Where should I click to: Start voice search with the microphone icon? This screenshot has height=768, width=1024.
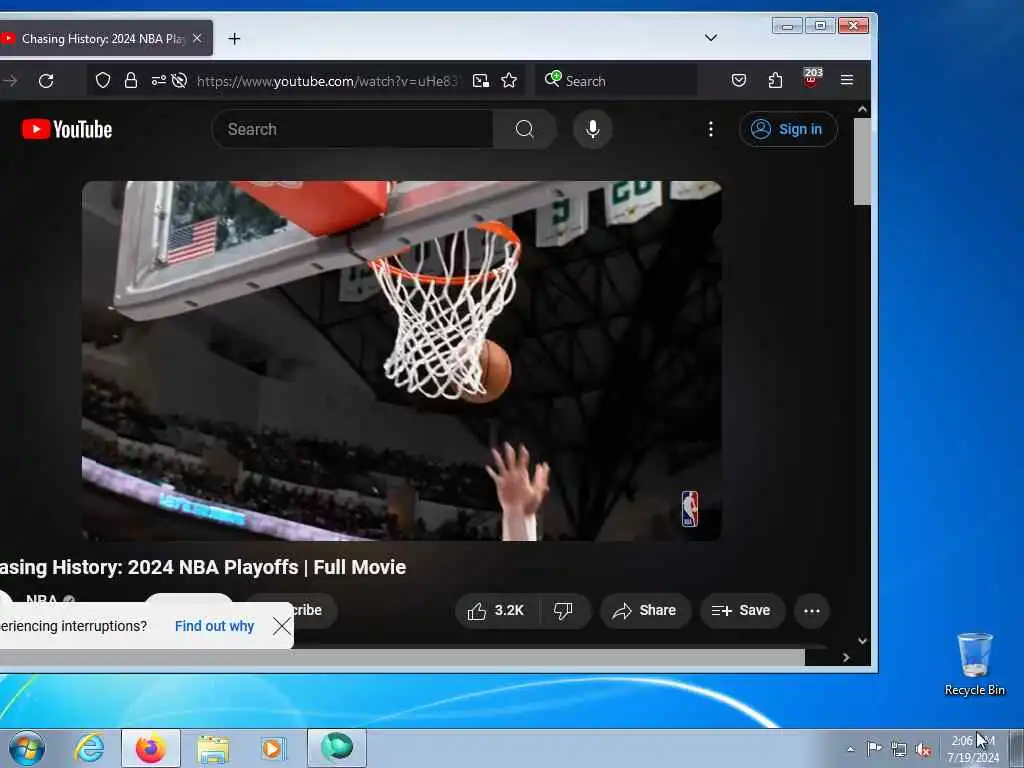[592, 129]
